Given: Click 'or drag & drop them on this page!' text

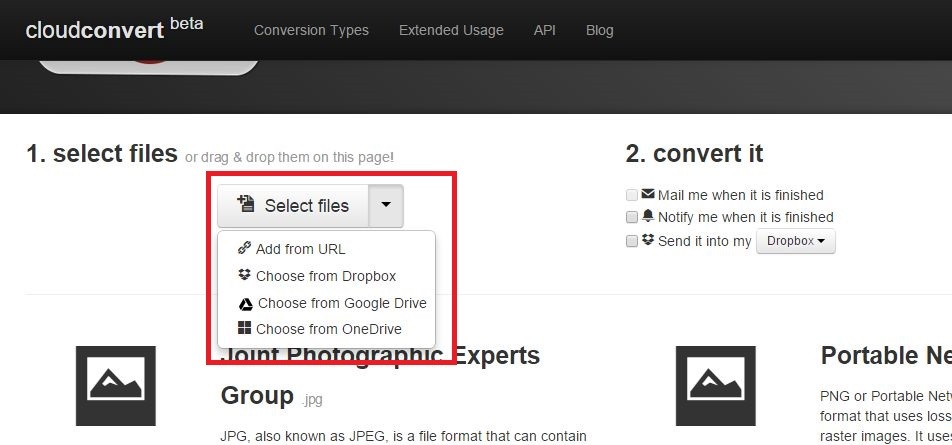Looking at the screenshot, I should [x=290, y=157].
